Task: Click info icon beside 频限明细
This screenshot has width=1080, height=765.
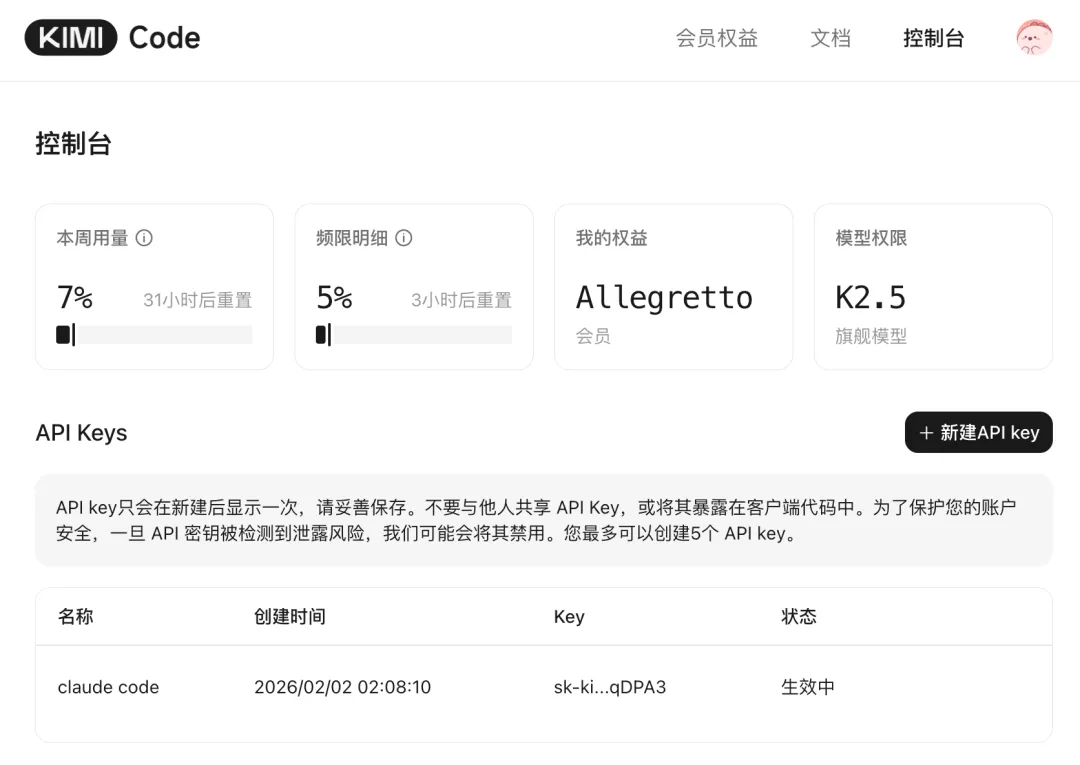Action: tap(404, 238)
